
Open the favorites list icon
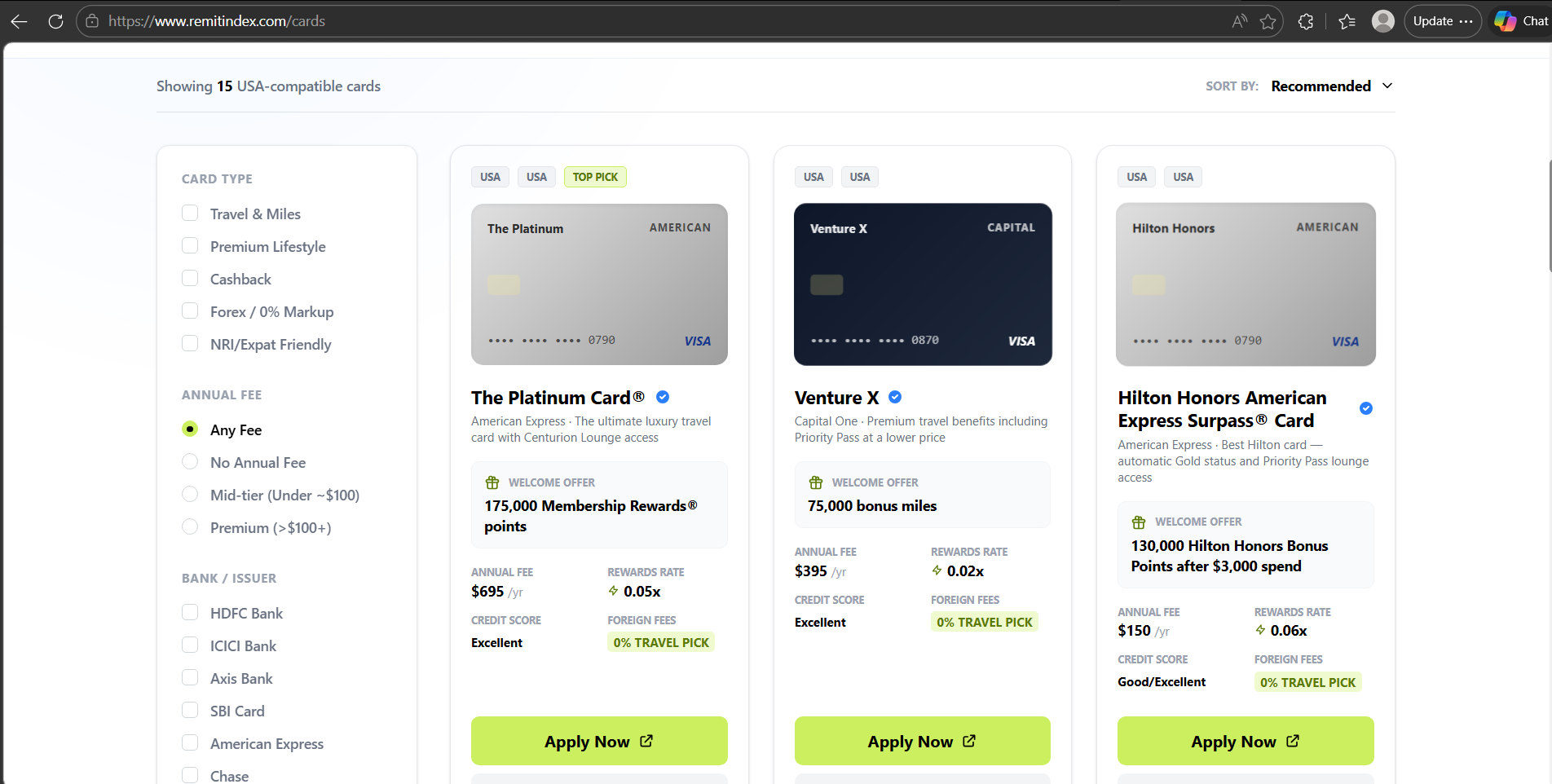pos(1347,21)
